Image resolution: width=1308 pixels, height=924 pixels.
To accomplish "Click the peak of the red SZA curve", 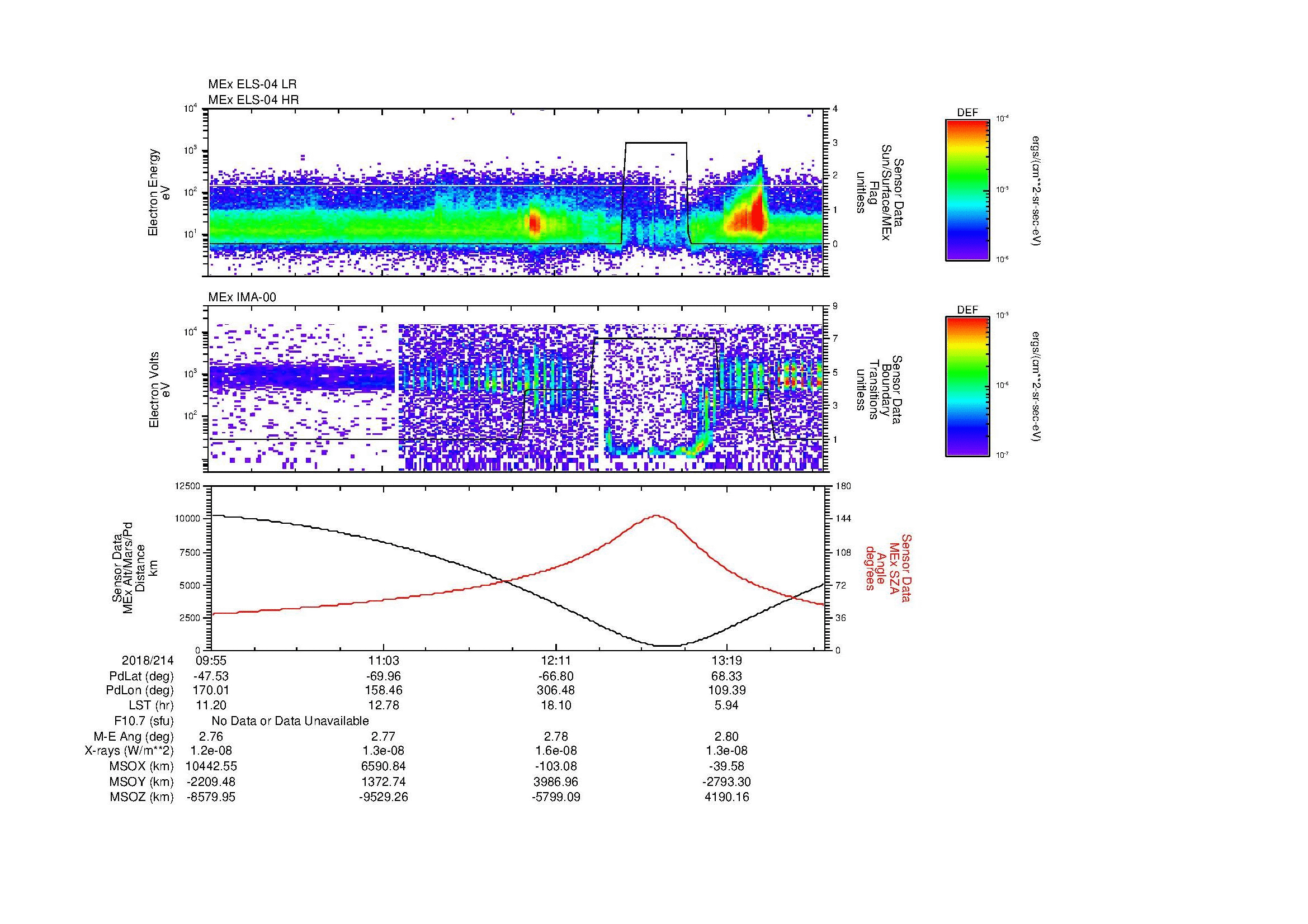I will coord(657,516).
